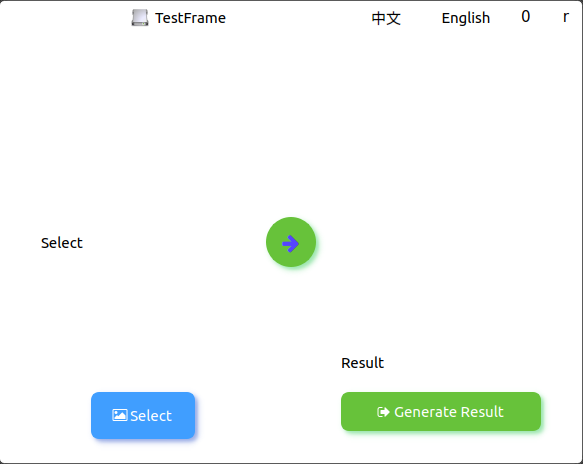Image resolution: width=583 pixels, height=464 pixels.
Task: Click the cut-off r item in header
Action: click(x=566, y=17)
